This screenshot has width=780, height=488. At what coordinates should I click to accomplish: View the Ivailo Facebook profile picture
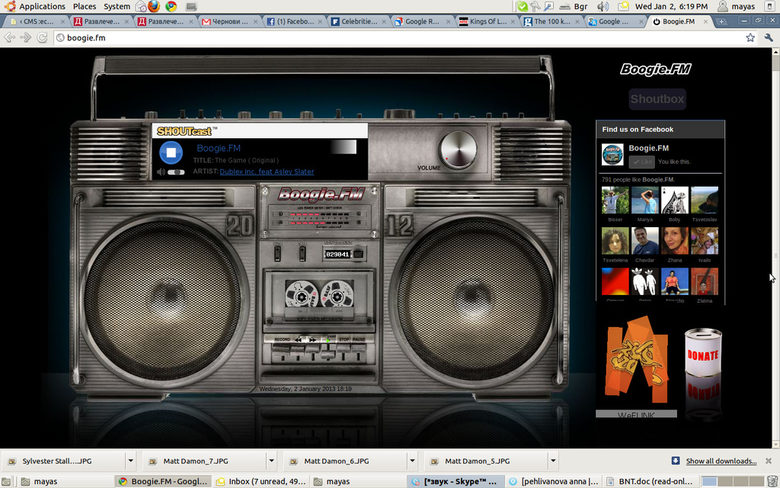click(704, 241)
